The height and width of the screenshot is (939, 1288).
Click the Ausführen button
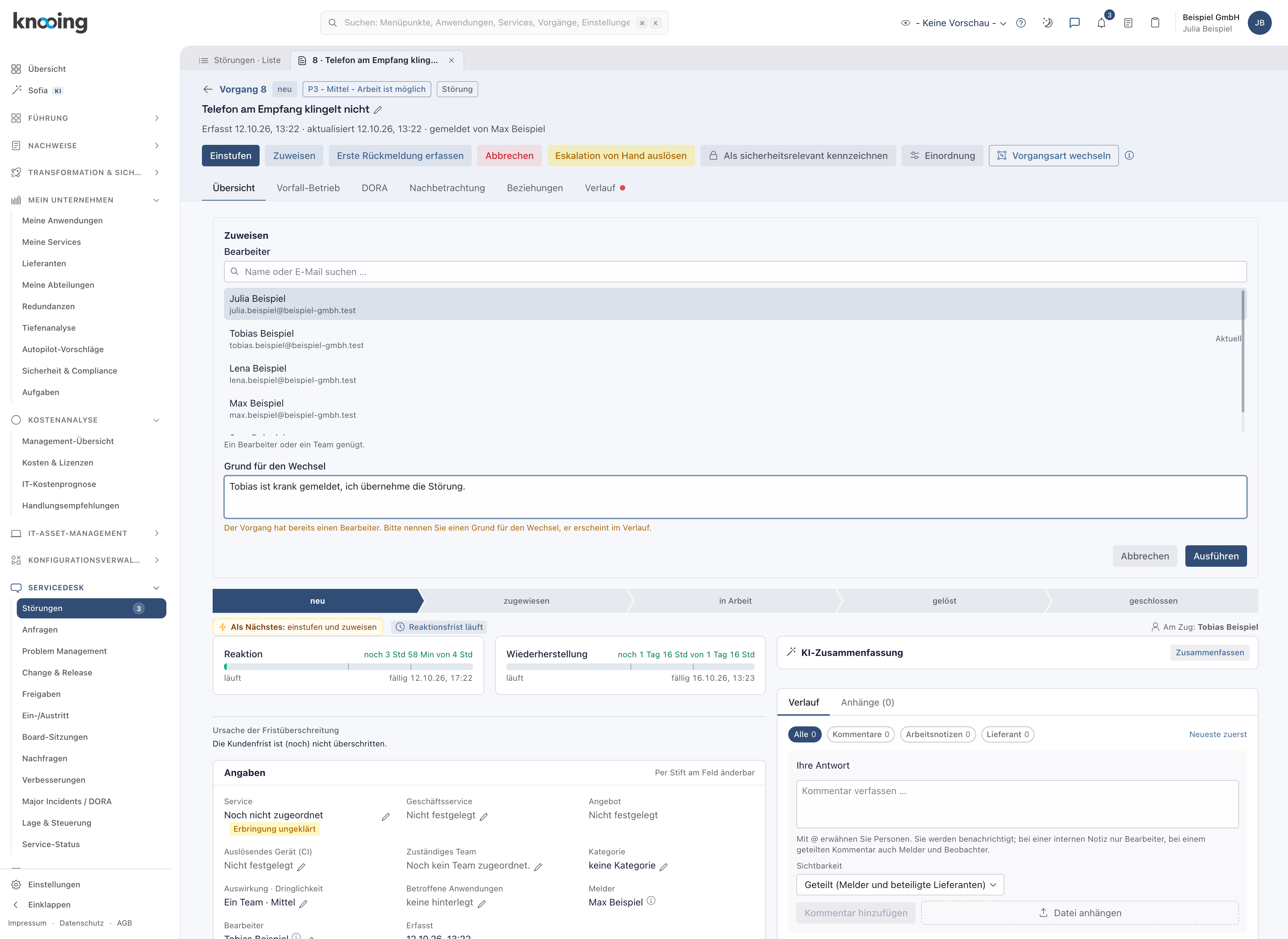[x=1216, y=556]
